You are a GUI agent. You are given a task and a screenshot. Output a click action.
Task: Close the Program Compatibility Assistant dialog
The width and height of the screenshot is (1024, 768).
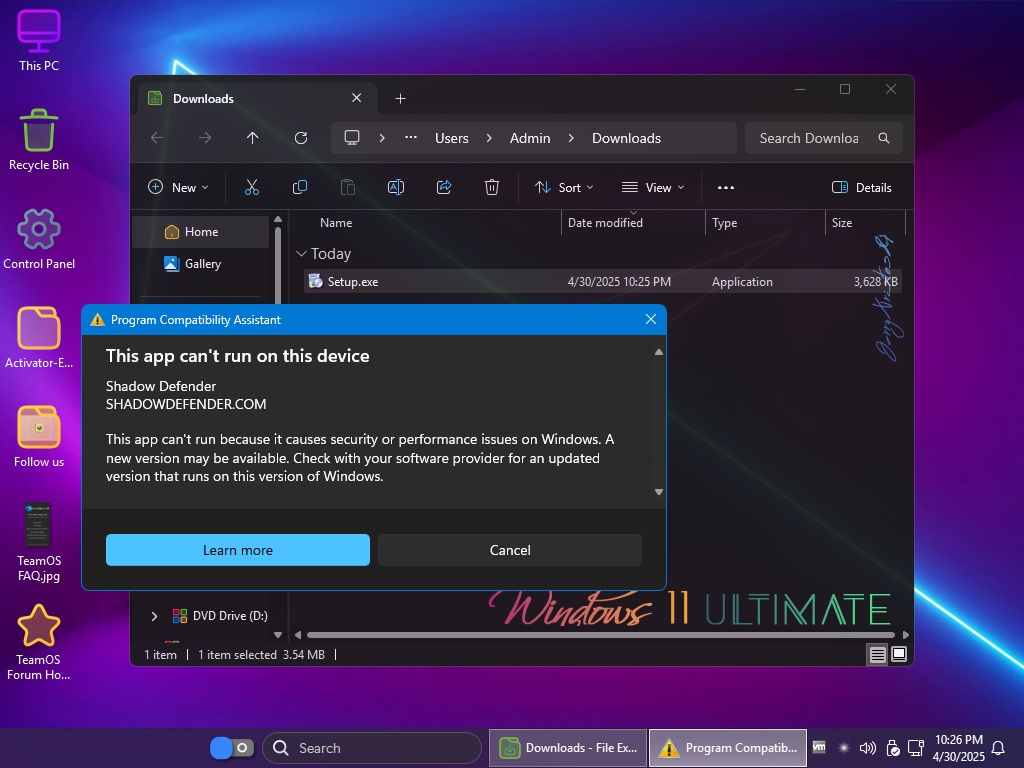pos(651,319)
